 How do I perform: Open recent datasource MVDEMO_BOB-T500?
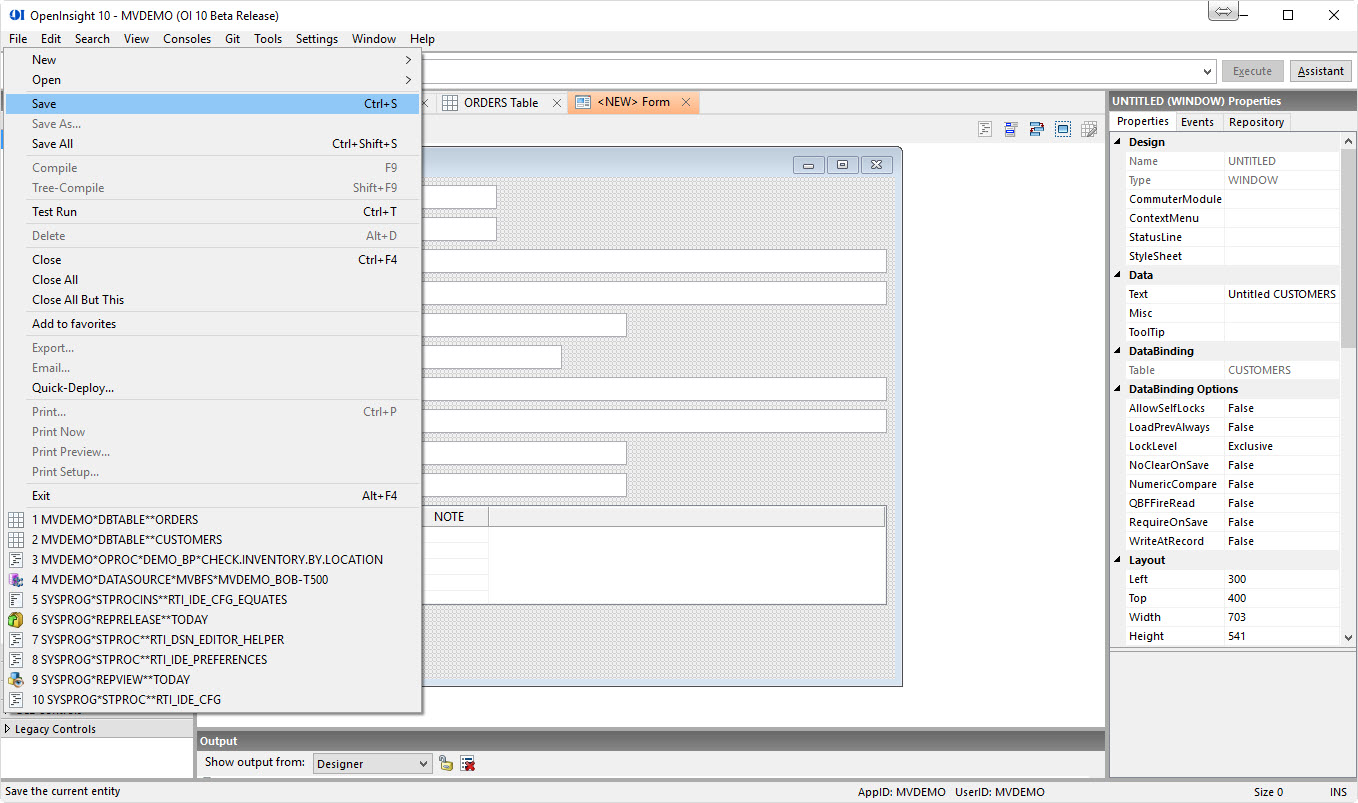click(x=212, y=580)
